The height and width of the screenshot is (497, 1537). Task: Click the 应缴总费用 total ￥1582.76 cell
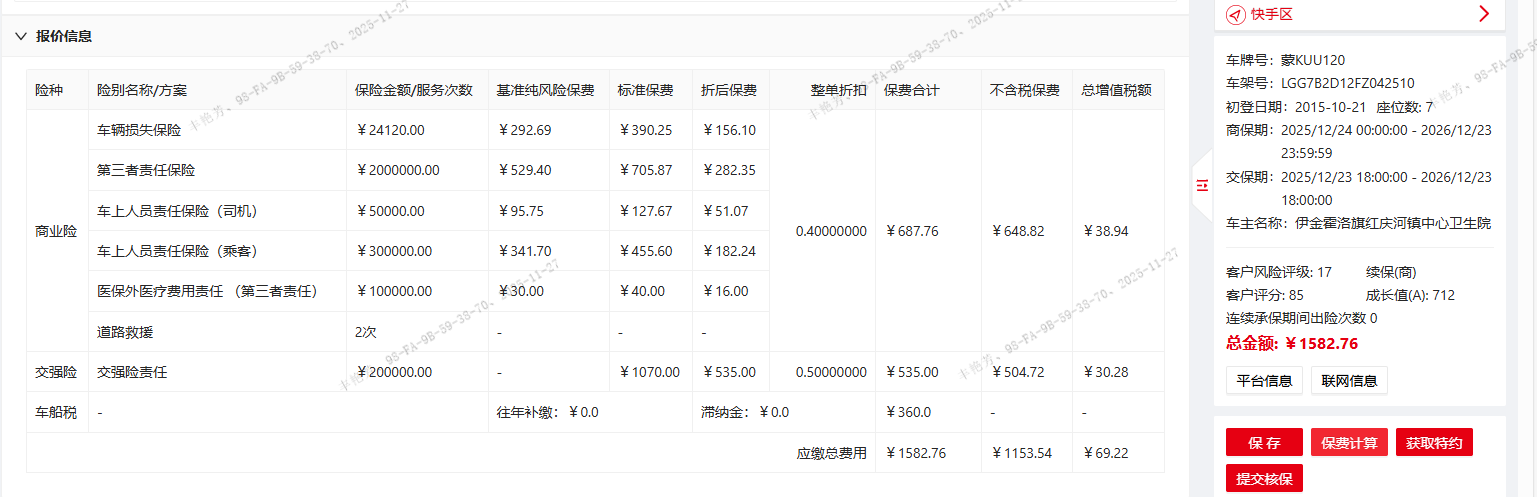click(x=915, y=453)
